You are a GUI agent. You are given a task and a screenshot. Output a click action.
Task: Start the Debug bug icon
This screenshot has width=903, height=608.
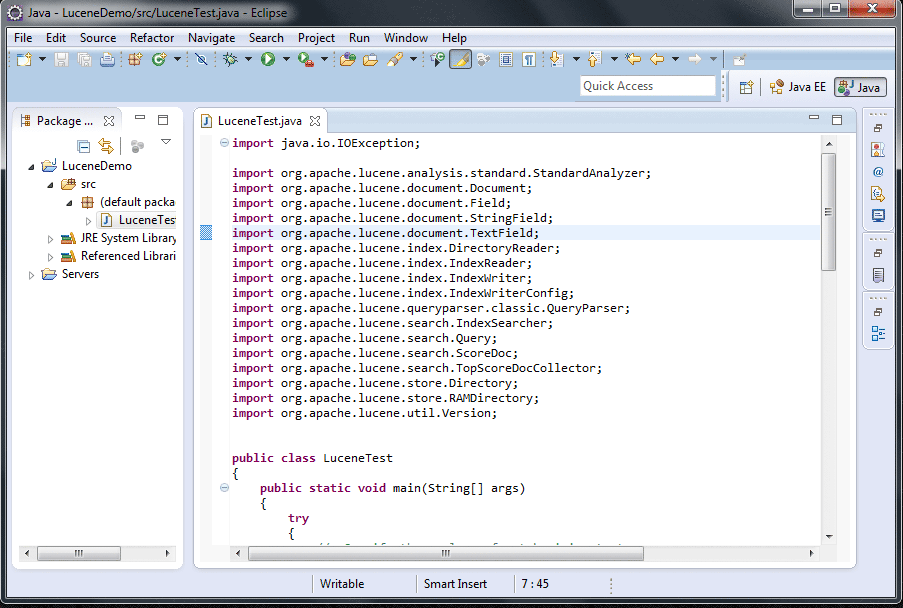[x=230, y=59]
